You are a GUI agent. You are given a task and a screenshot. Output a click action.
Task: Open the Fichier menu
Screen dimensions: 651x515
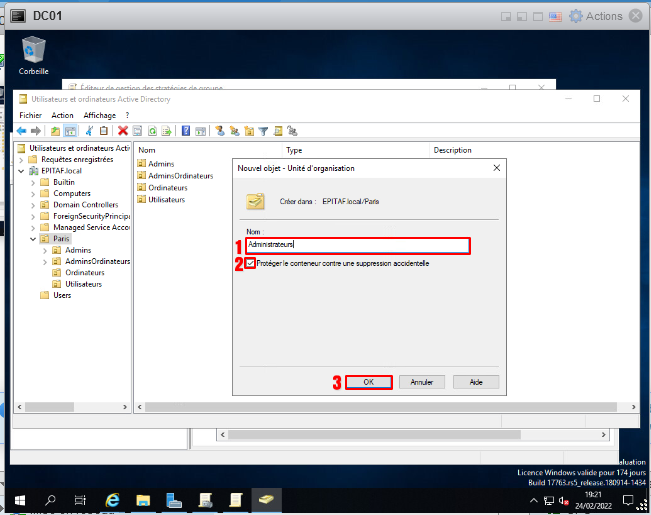tap(30, 116)
